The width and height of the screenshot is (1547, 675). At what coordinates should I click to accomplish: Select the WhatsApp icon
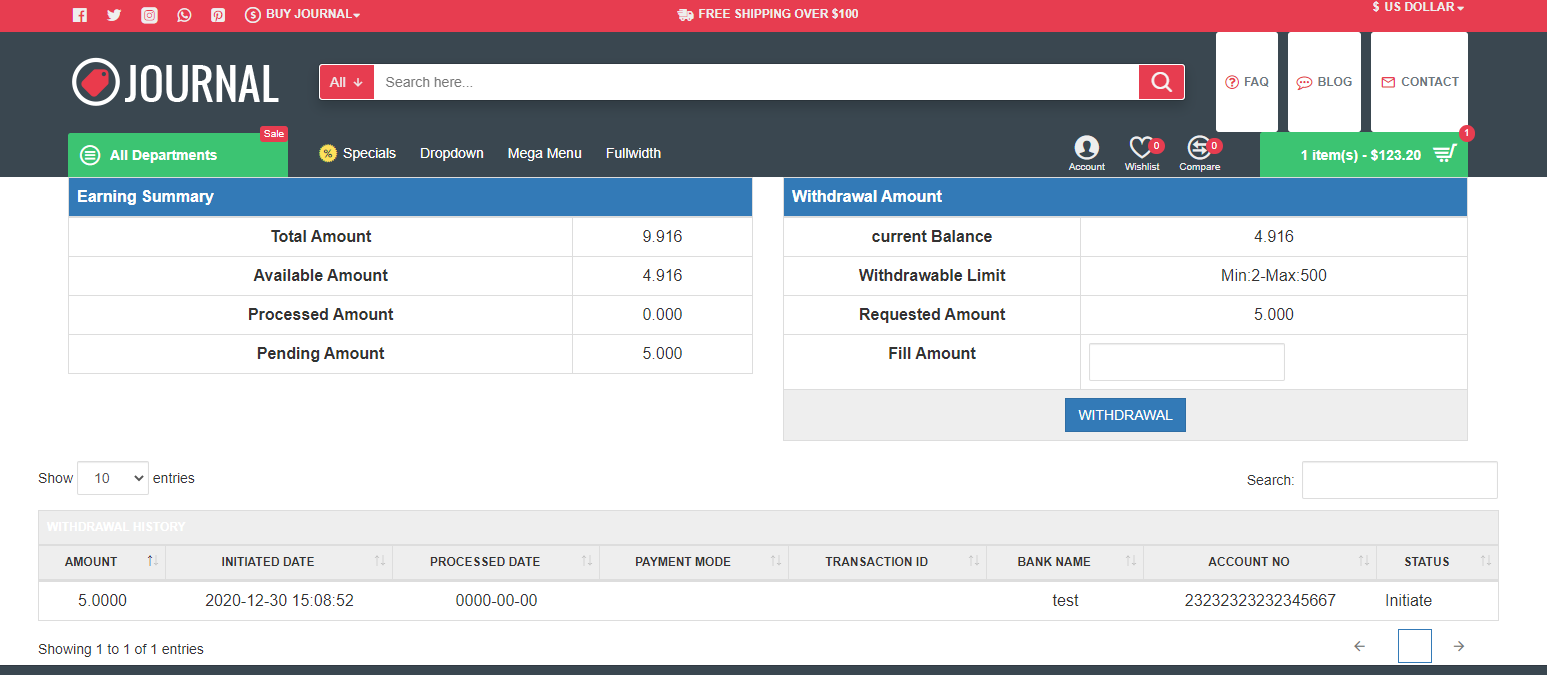point(184,14)
